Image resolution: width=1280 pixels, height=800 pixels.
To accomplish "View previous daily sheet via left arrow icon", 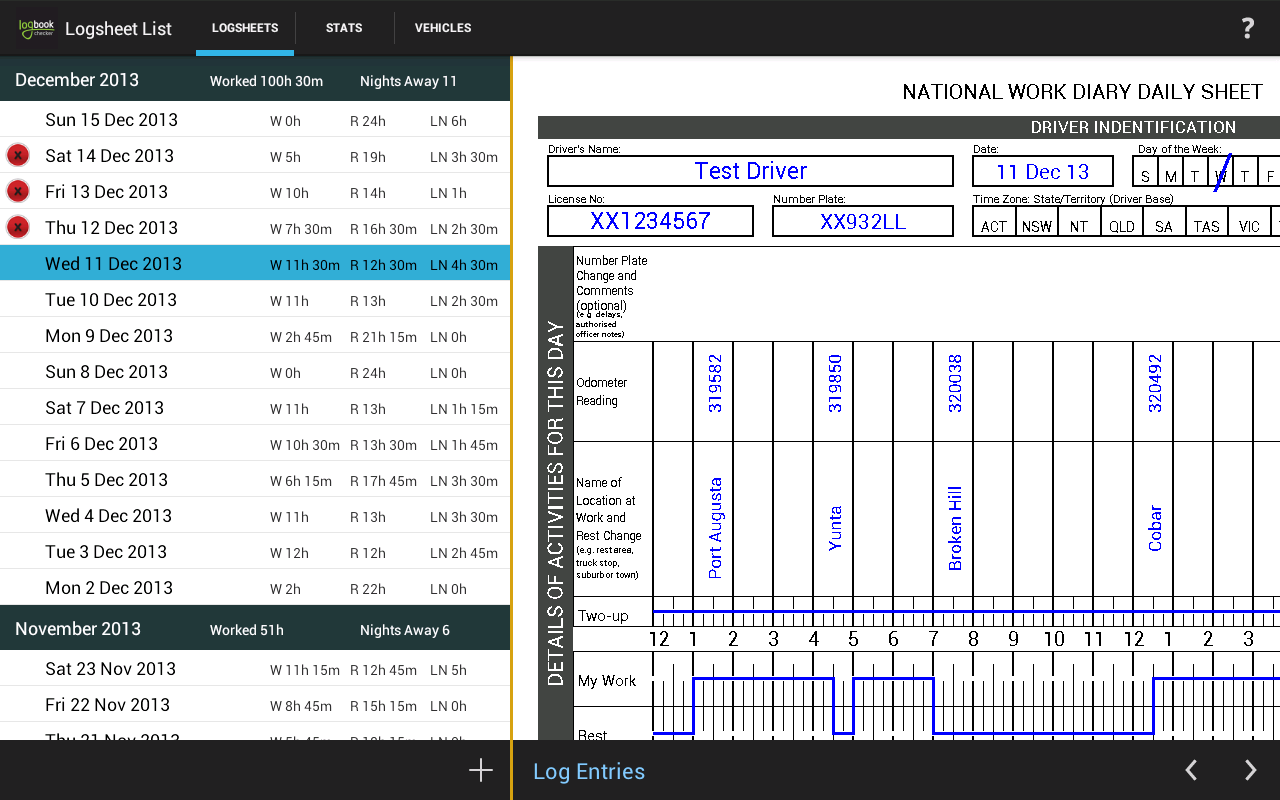I will (x=1191, y=770).
